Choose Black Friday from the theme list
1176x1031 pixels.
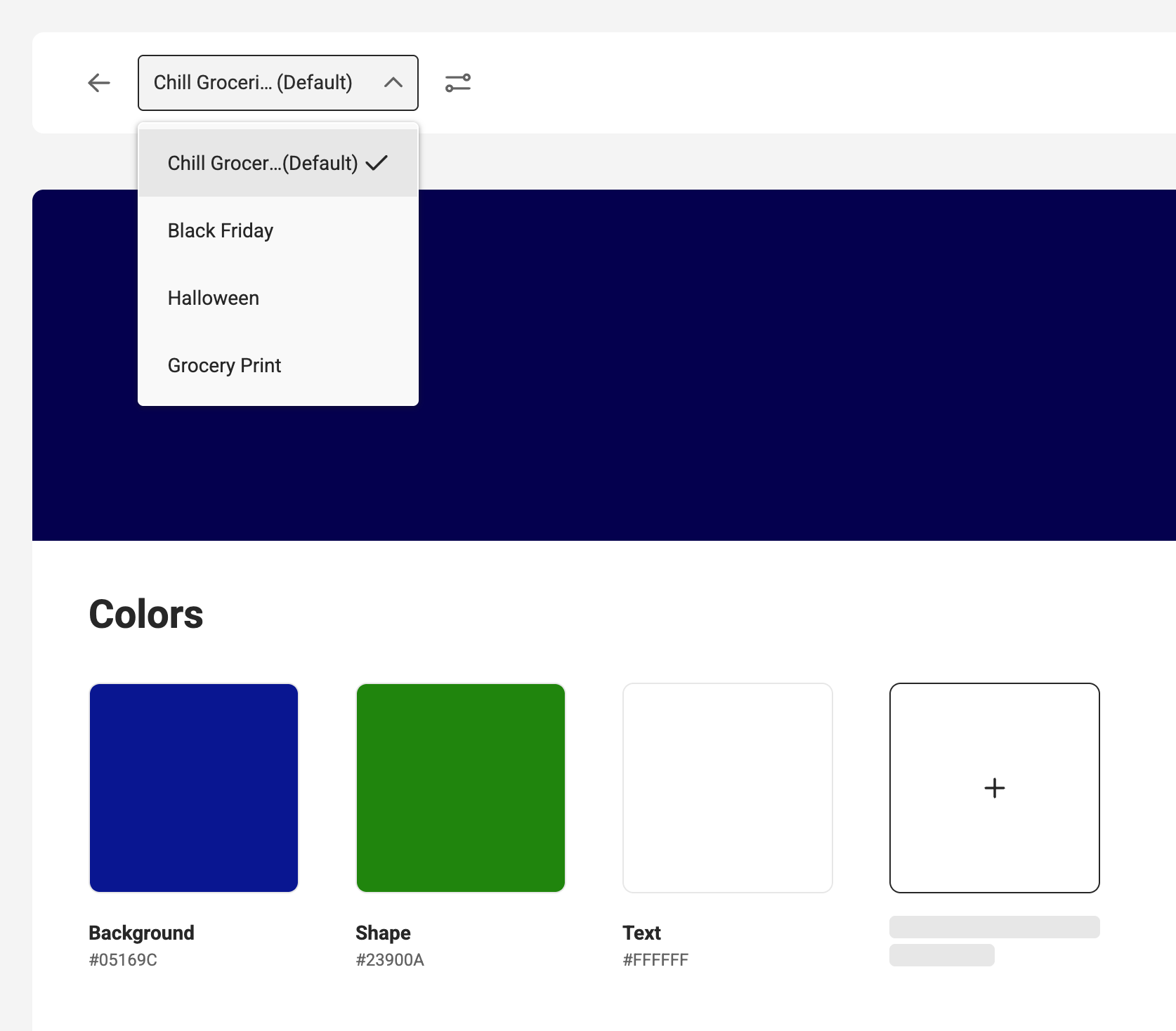pyautogui.click(x=278, y=230)
